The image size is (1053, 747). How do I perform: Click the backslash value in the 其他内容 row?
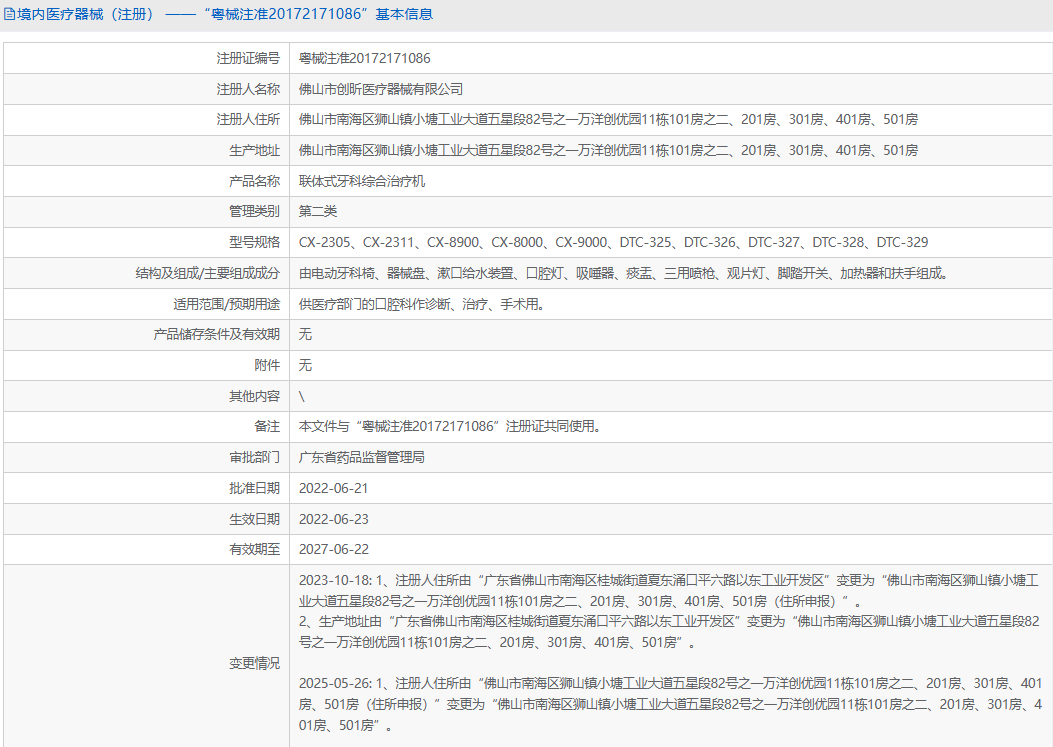click(x=302, y=396)
